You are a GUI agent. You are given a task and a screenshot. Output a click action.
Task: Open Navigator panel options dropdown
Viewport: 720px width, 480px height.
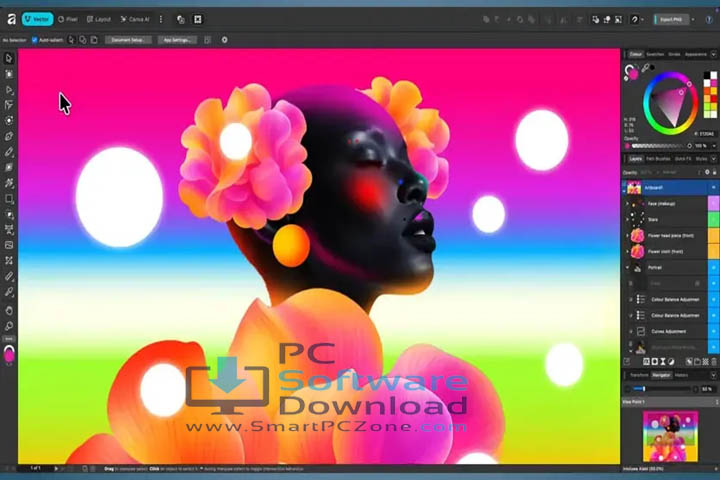(x=714, y=375)
